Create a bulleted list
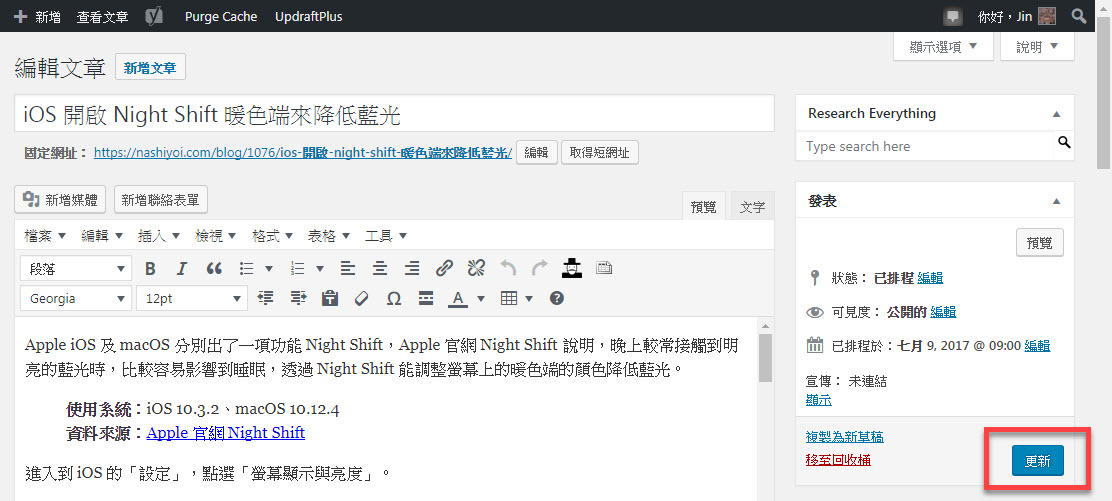Viewport: 1112px width, 501px height. coord(247,268)
